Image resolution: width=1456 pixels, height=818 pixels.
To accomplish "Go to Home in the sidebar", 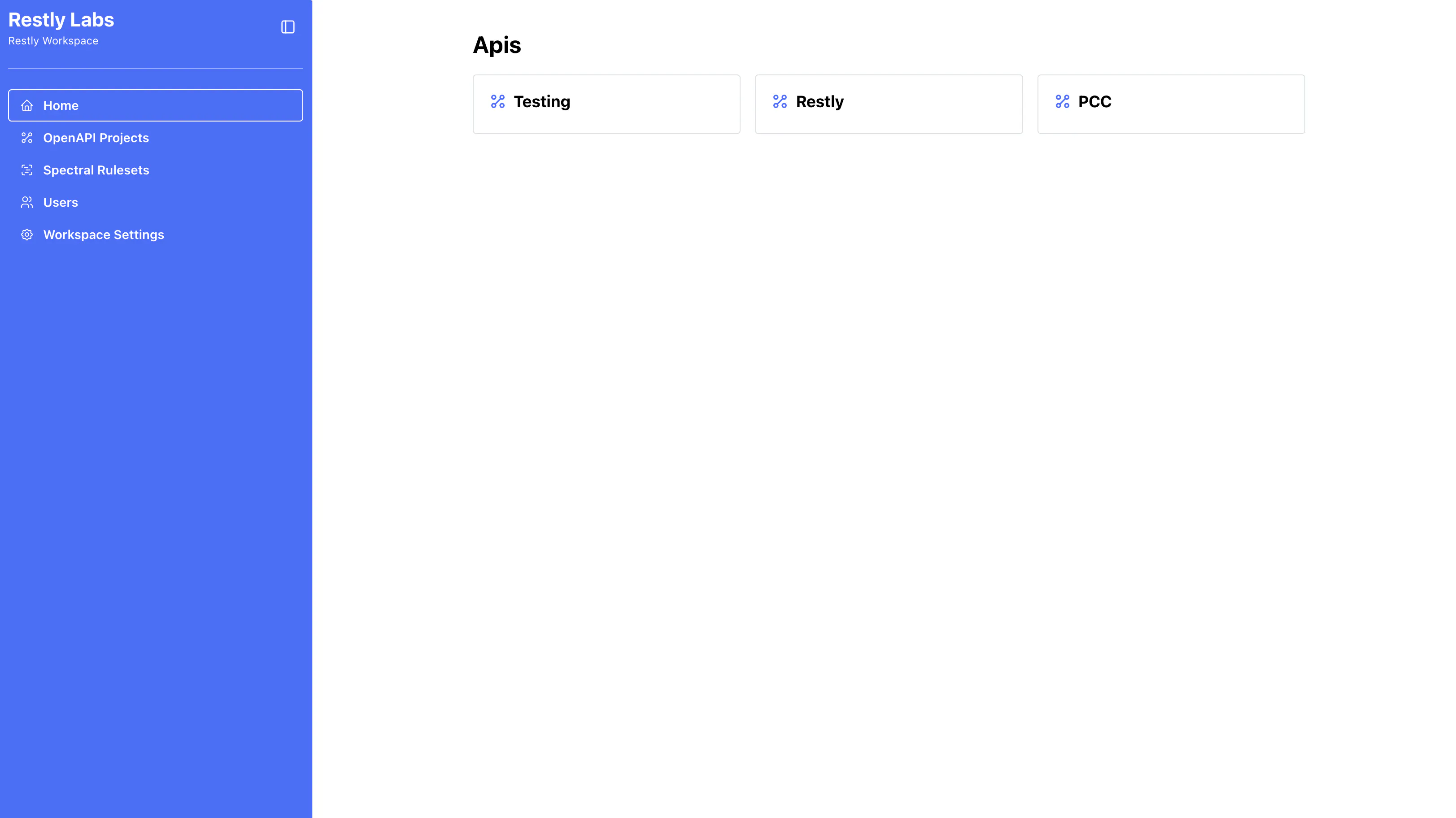I will [156, 105].
